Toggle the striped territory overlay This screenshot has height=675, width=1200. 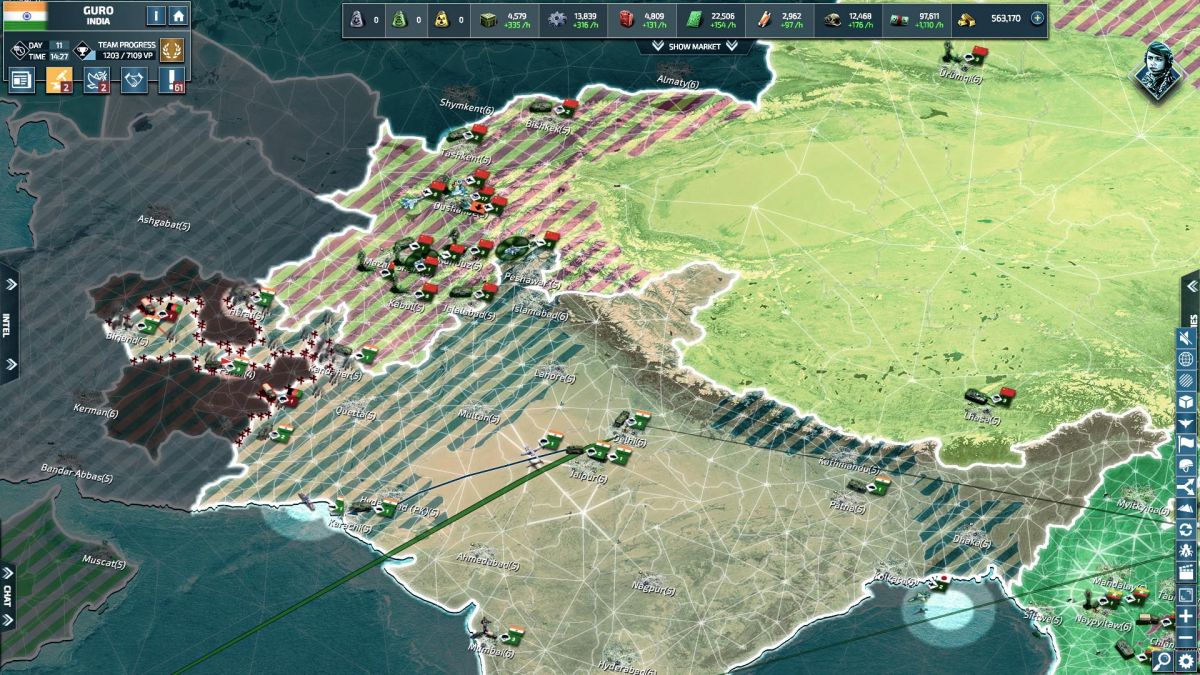[x=1186, y=381]
